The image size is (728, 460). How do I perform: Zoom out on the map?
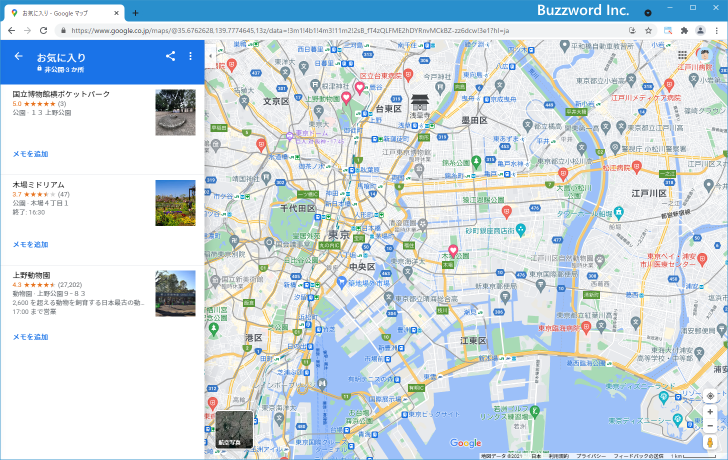coord(710,425)
